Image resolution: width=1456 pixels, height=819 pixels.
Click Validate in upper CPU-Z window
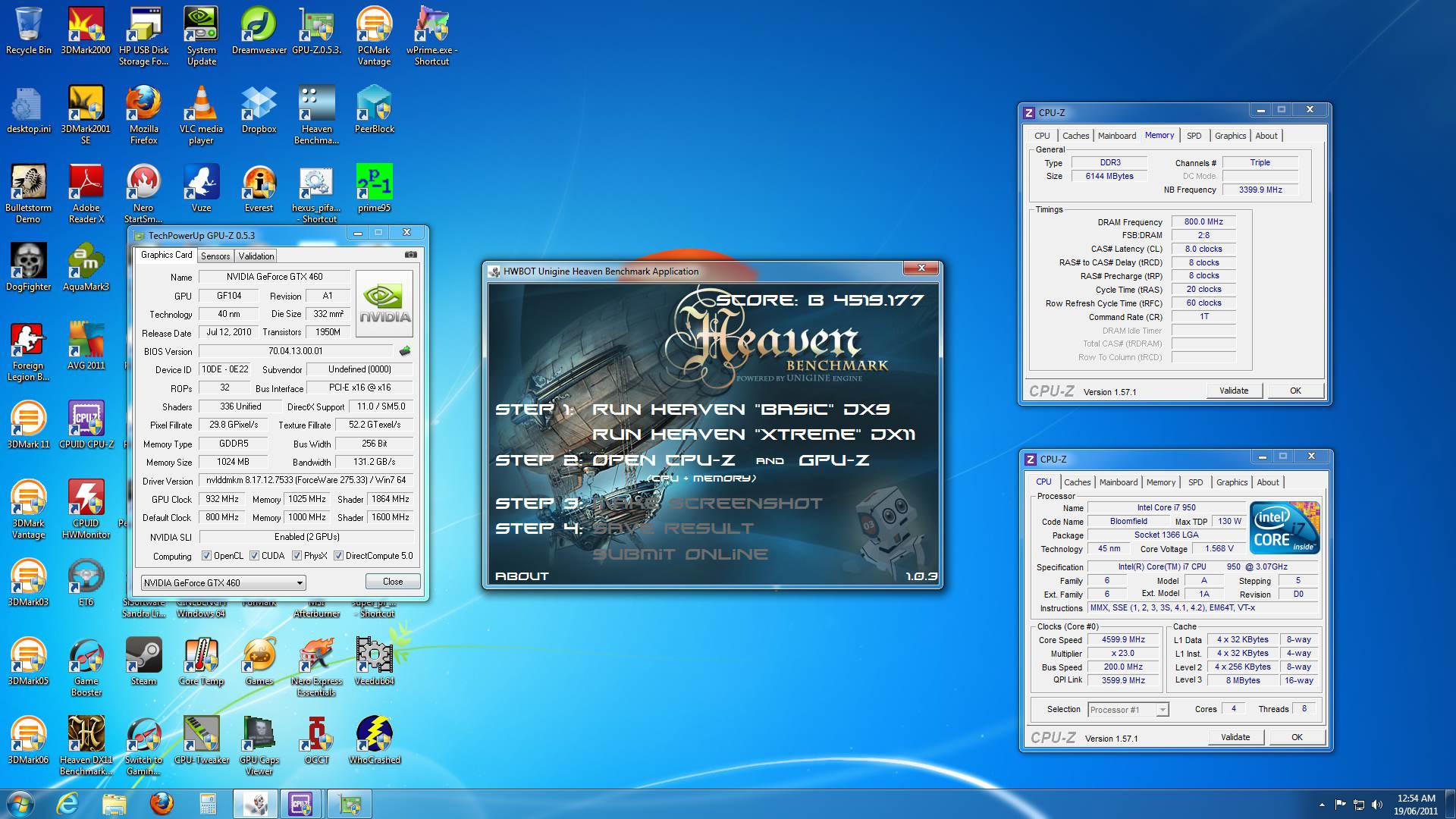pyautogui.click(x=1234, y=391)
